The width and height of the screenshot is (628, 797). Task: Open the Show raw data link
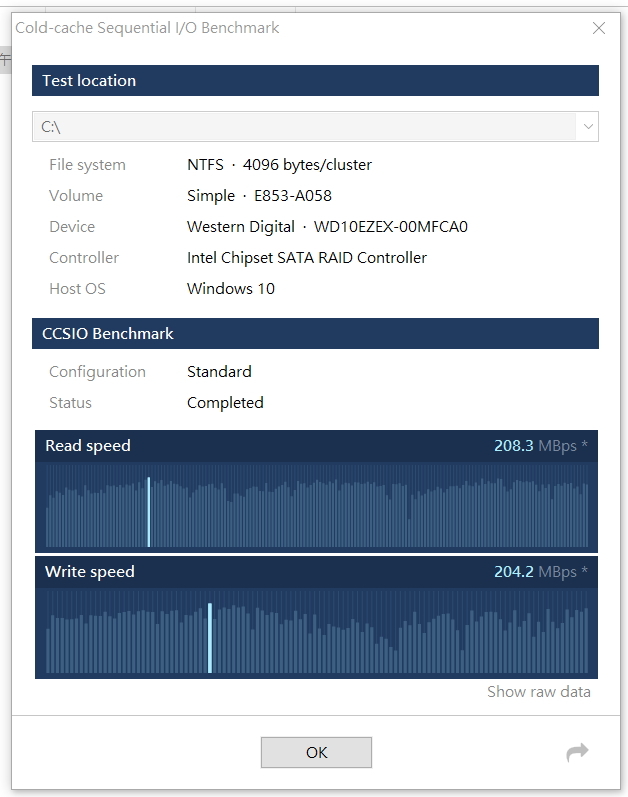tap(538, 692)
